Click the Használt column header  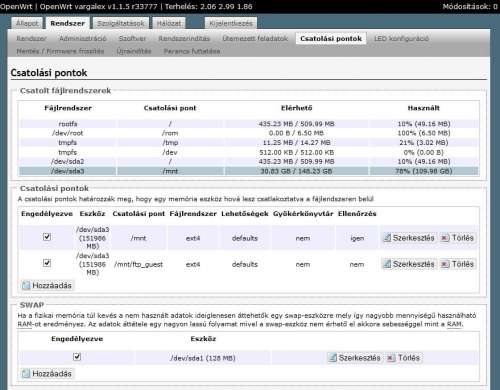coord(424,108)
